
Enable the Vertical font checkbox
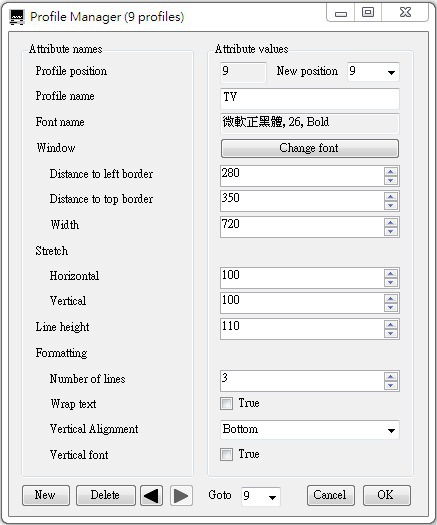tap(226, 455)
